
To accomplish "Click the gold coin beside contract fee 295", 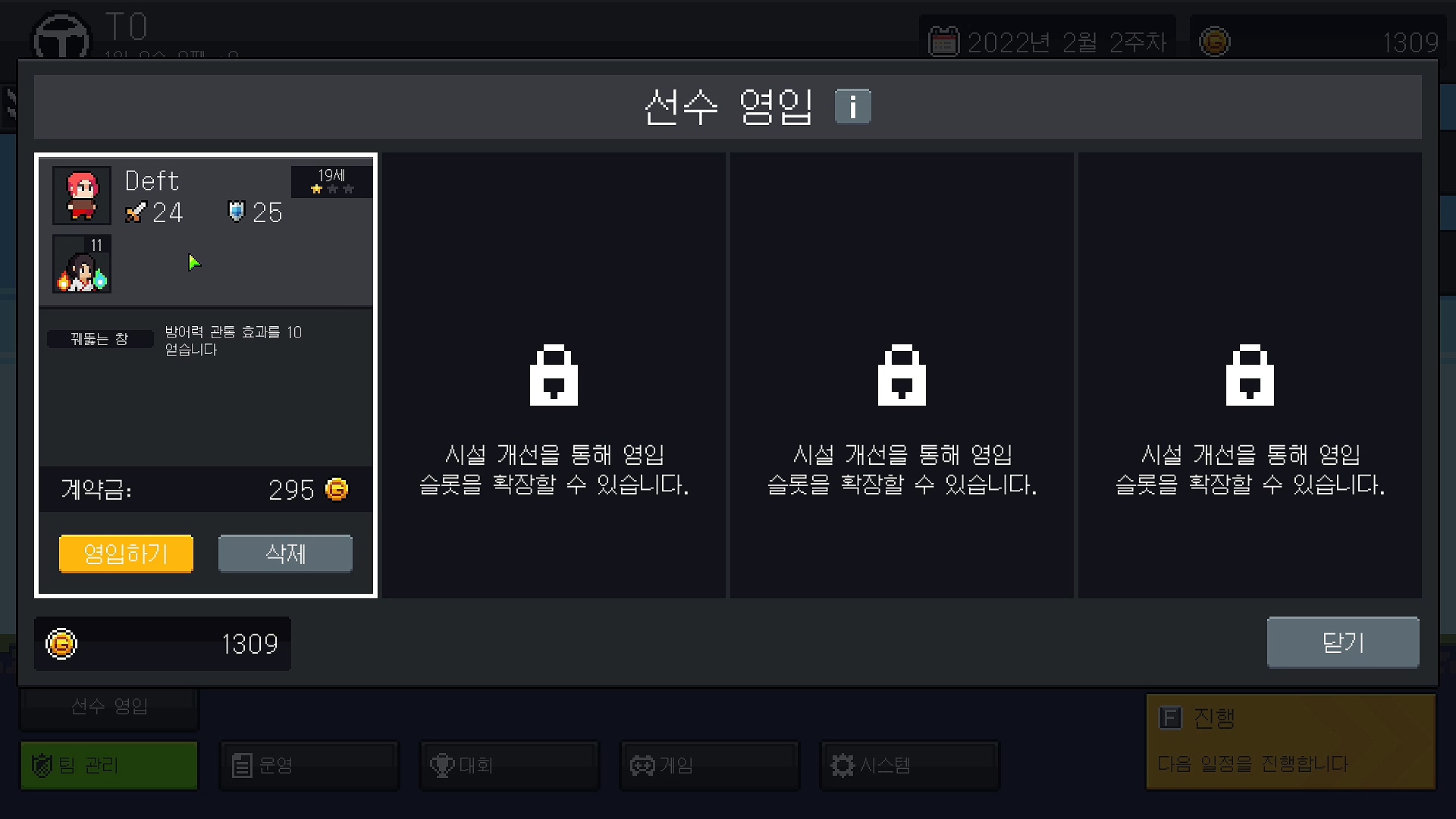I will (x=337, y=490).
